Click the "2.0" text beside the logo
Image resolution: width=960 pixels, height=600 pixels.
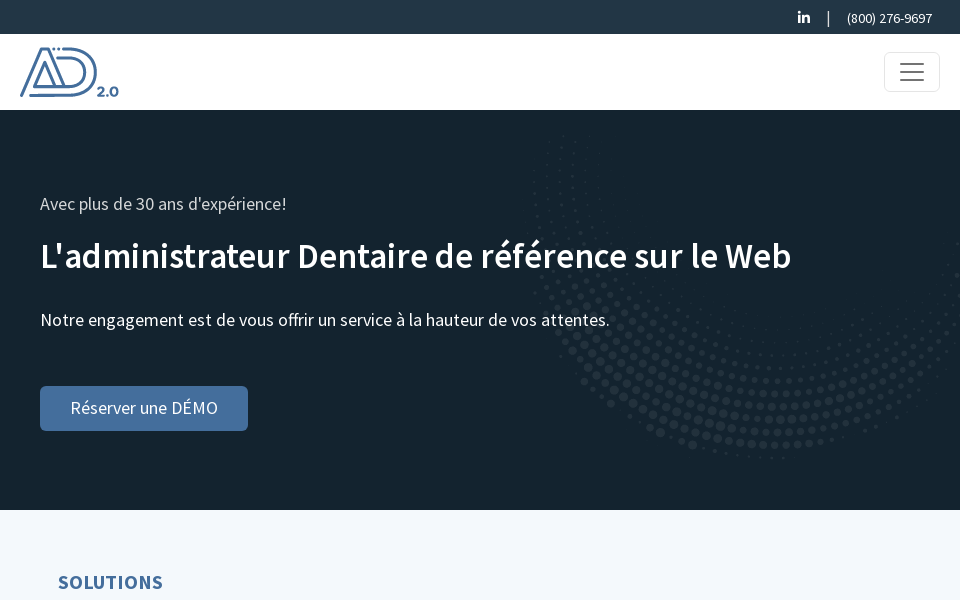click(108, 91)
